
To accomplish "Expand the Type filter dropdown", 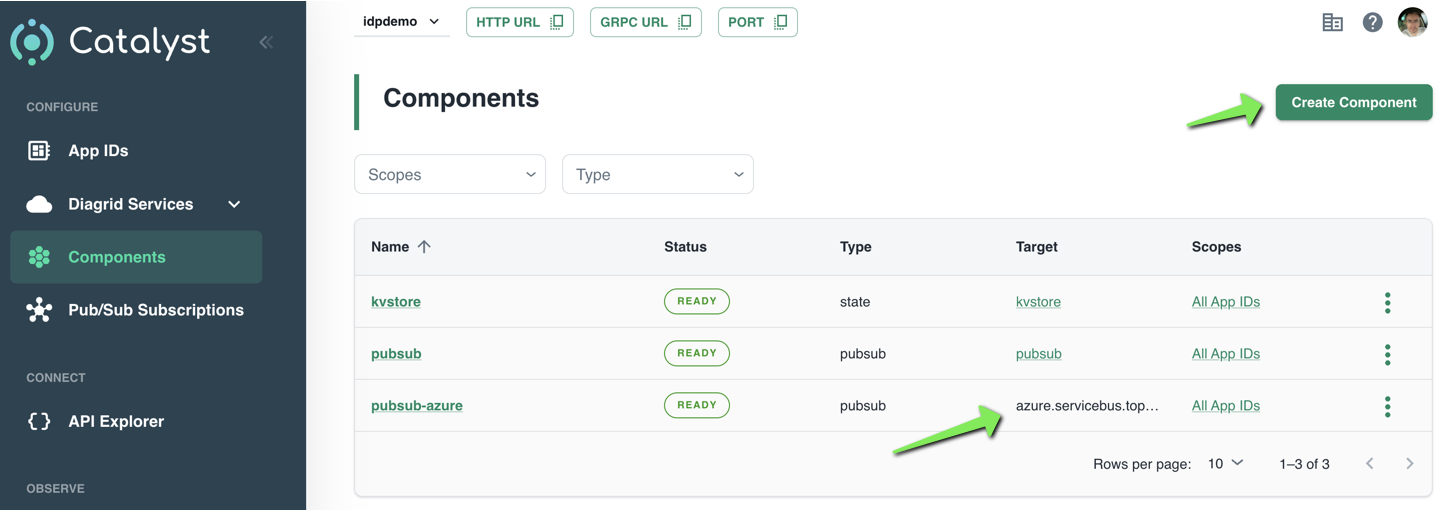I will pyautogui.click(x=657, y=175).
